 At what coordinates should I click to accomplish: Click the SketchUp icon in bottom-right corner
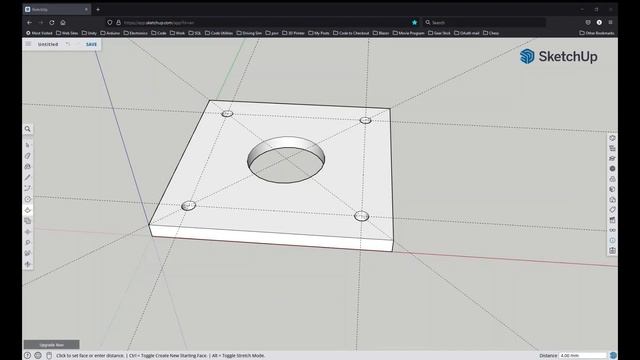[613, 356]
